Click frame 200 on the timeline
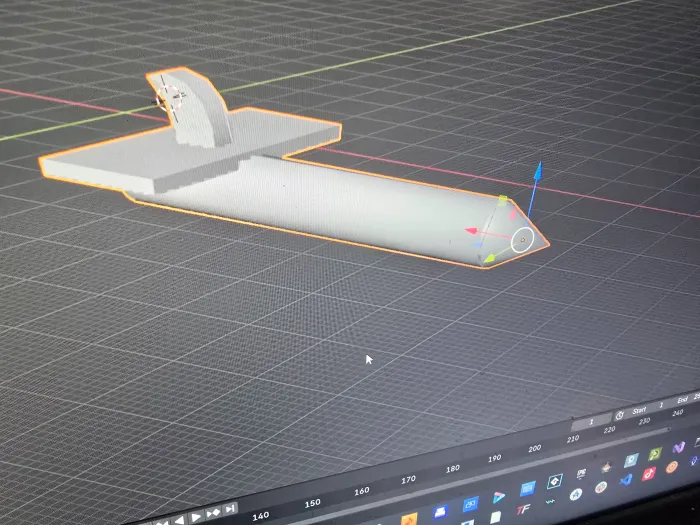 tap(535, 449)
